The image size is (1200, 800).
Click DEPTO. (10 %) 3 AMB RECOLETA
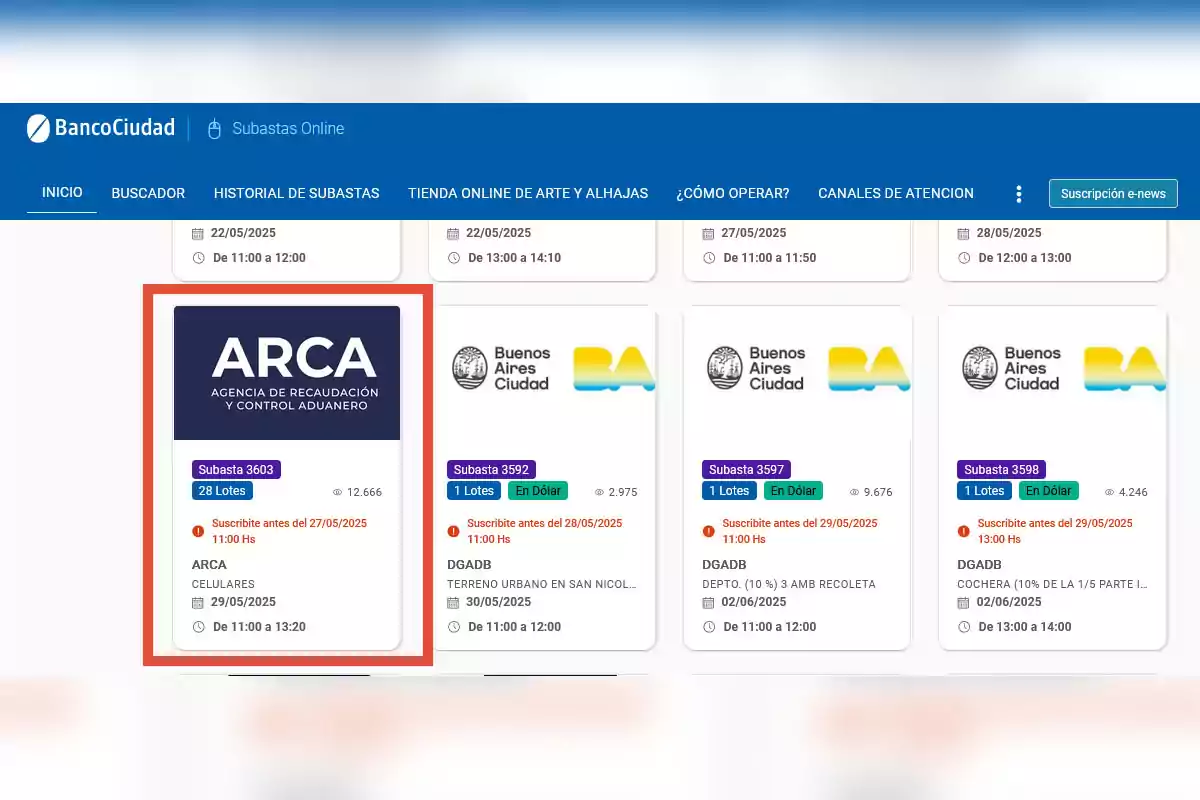coord(789,584)
